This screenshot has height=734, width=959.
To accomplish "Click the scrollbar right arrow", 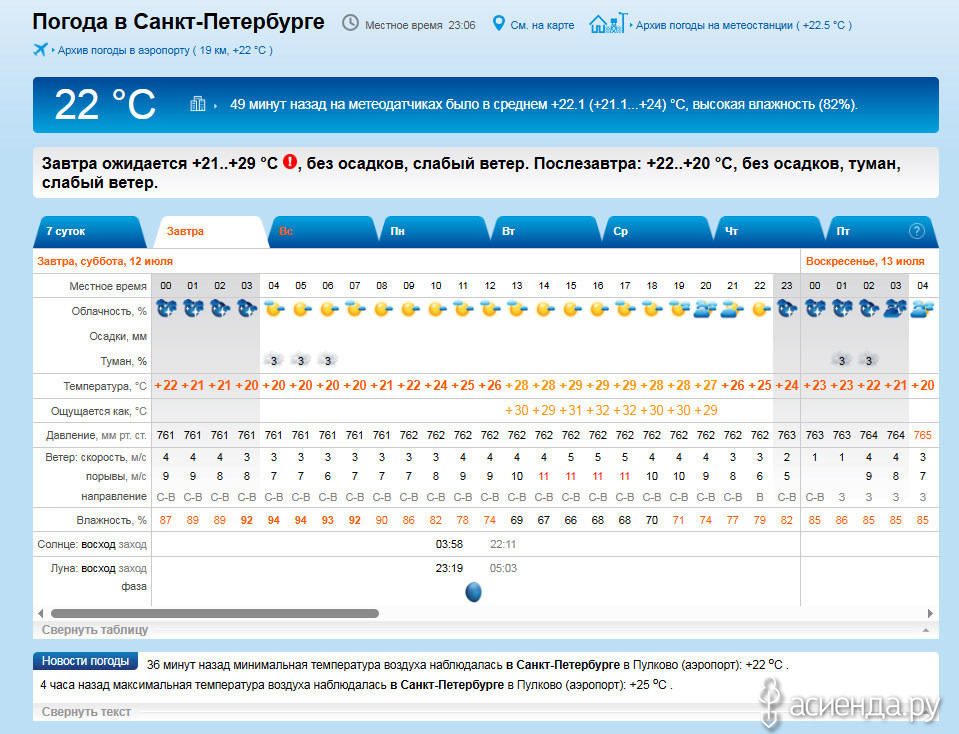I will [x=930, y=613].
